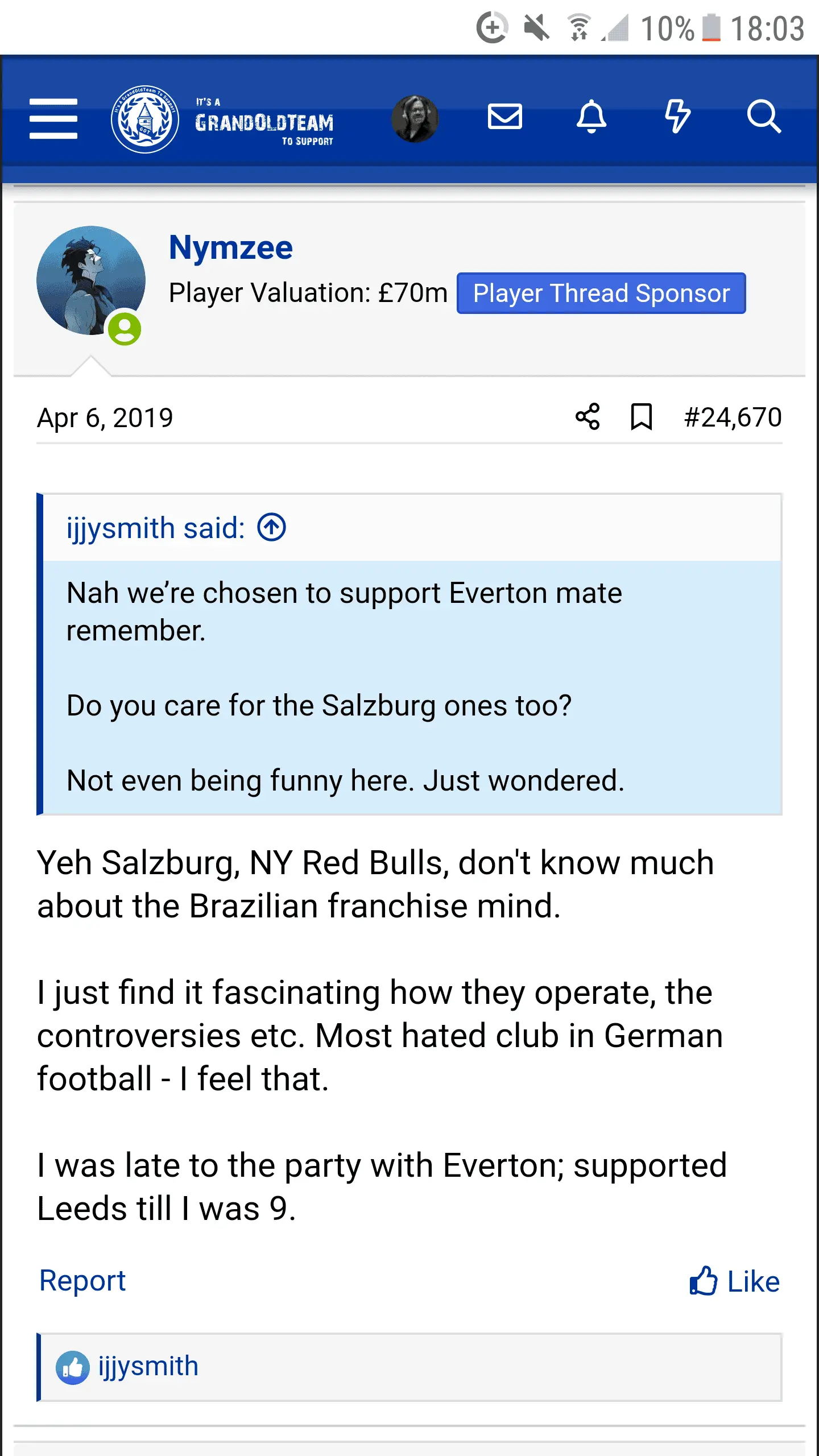
Task: Click the blue thumbs-up reaction icon
Action: [72, 1367]
